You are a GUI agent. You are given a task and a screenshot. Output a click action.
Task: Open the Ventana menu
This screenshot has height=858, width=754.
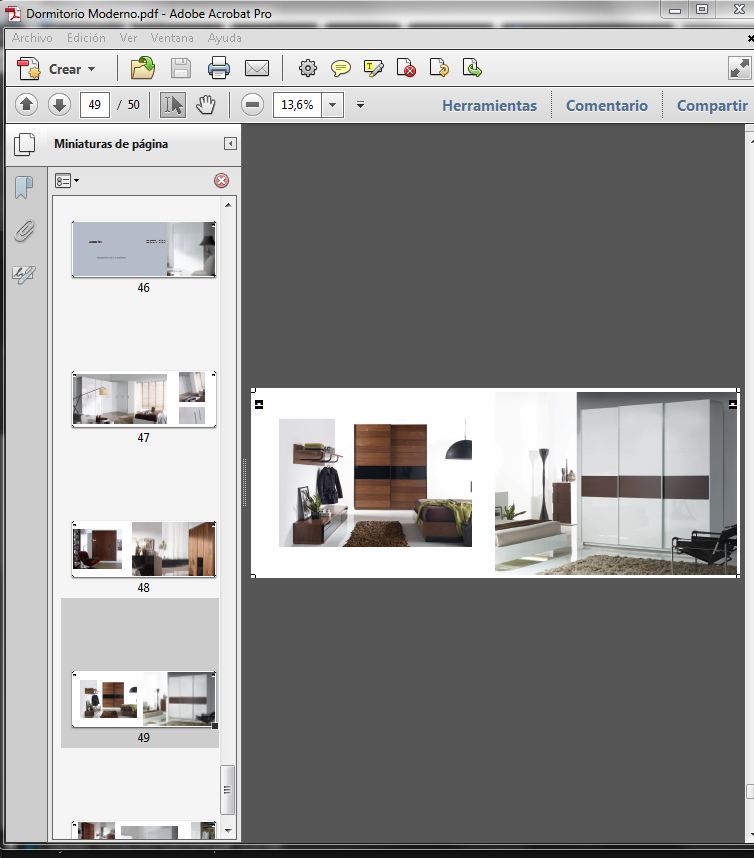point(172,38)
